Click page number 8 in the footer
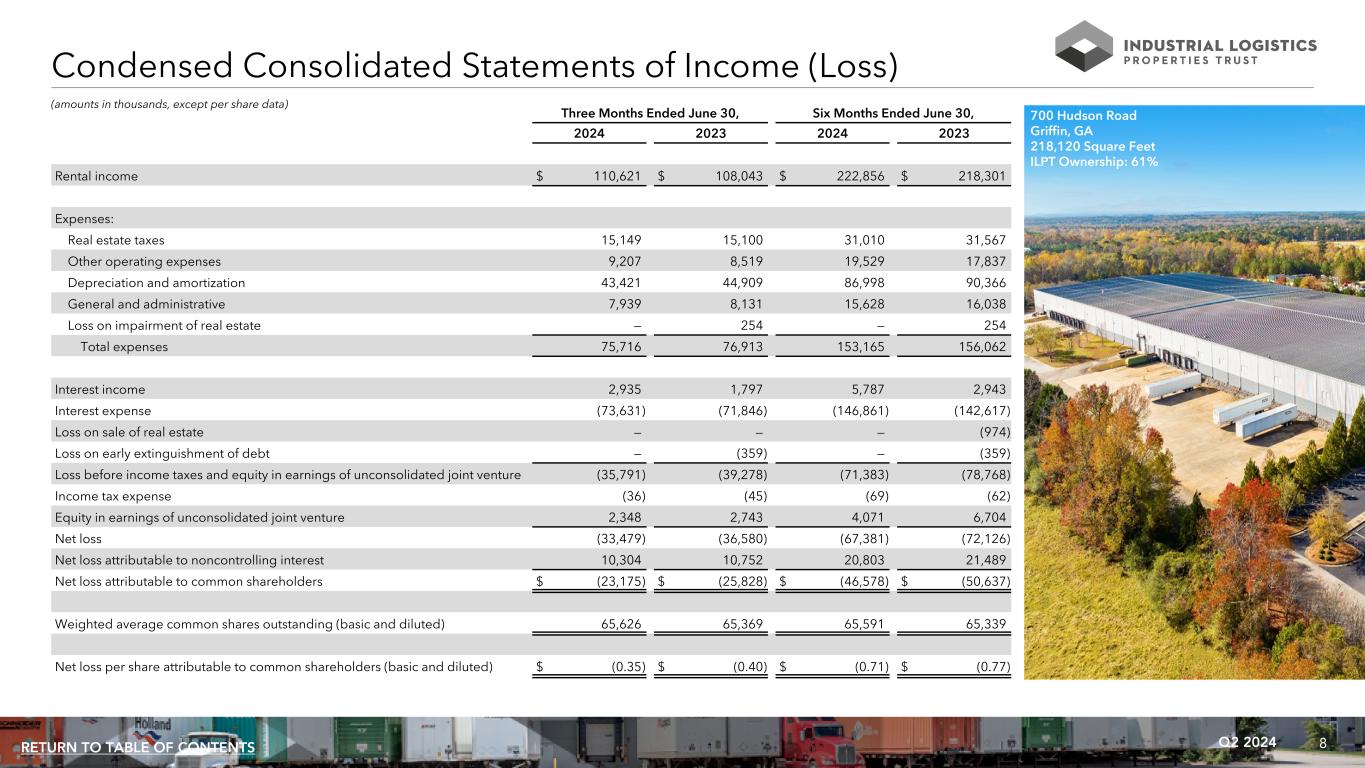Screen dimensions: 1365x768 [1323, 743]
